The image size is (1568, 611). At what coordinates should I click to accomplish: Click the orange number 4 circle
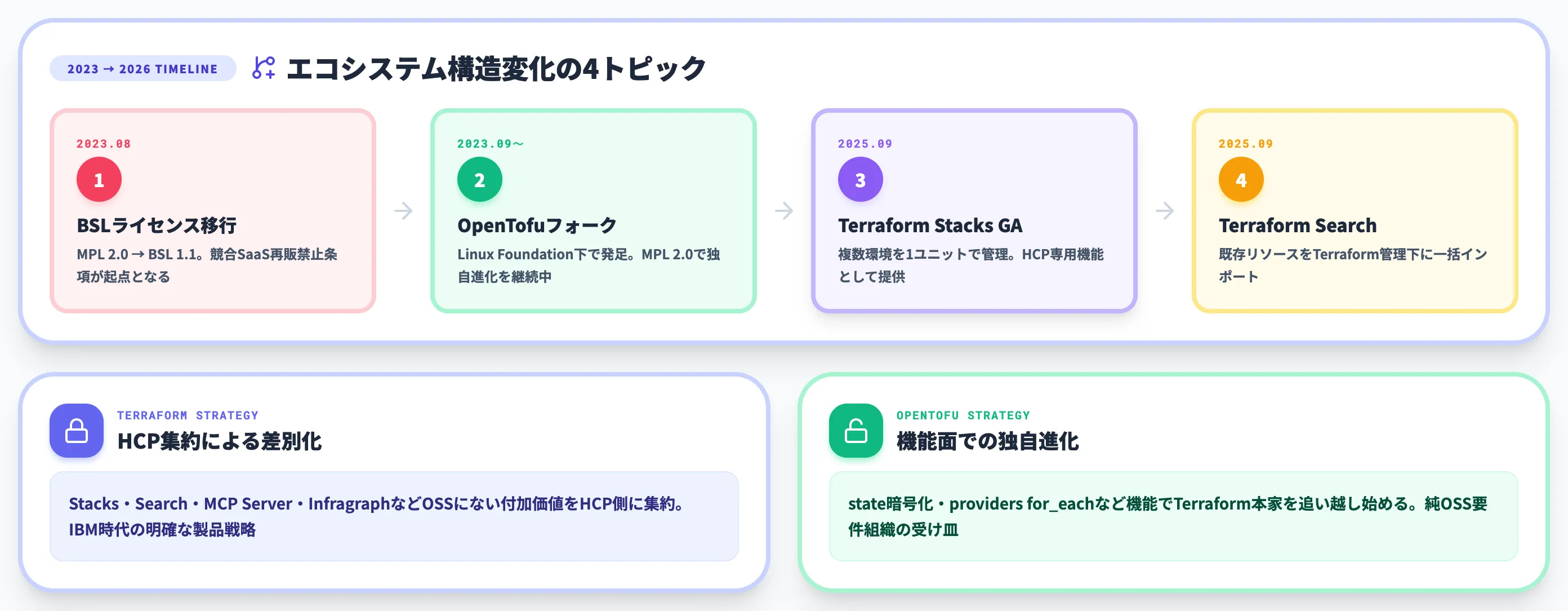coord(1241,180)
